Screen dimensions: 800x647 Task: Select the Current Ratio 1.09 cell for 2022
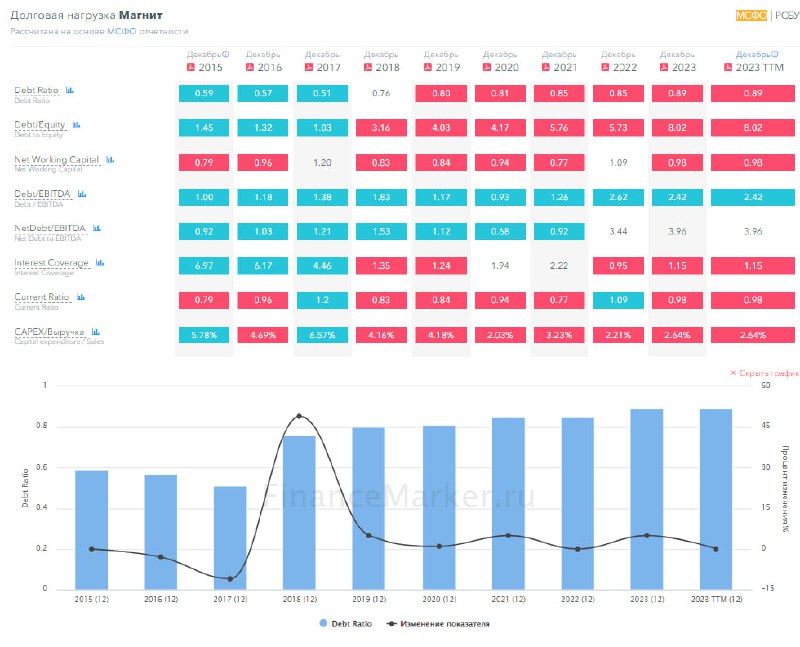click(x=618, y=300)
